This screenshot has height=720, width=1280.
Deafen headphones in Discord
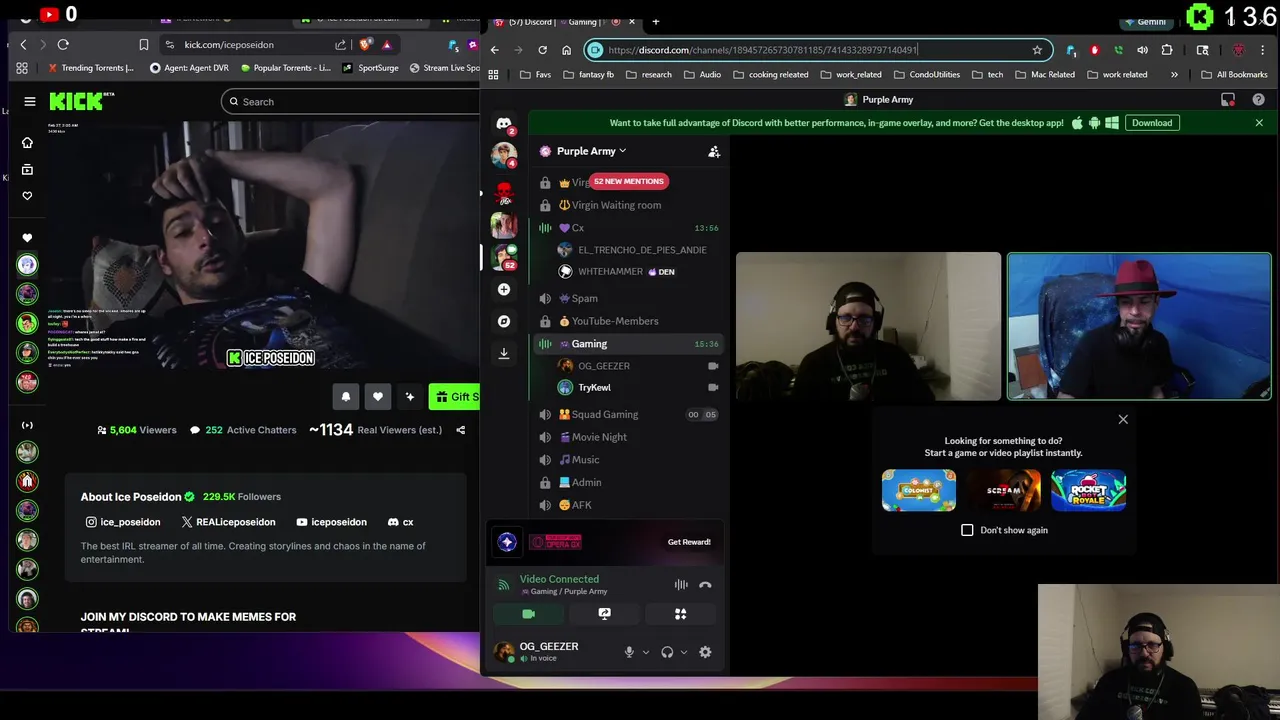[667, 652]
